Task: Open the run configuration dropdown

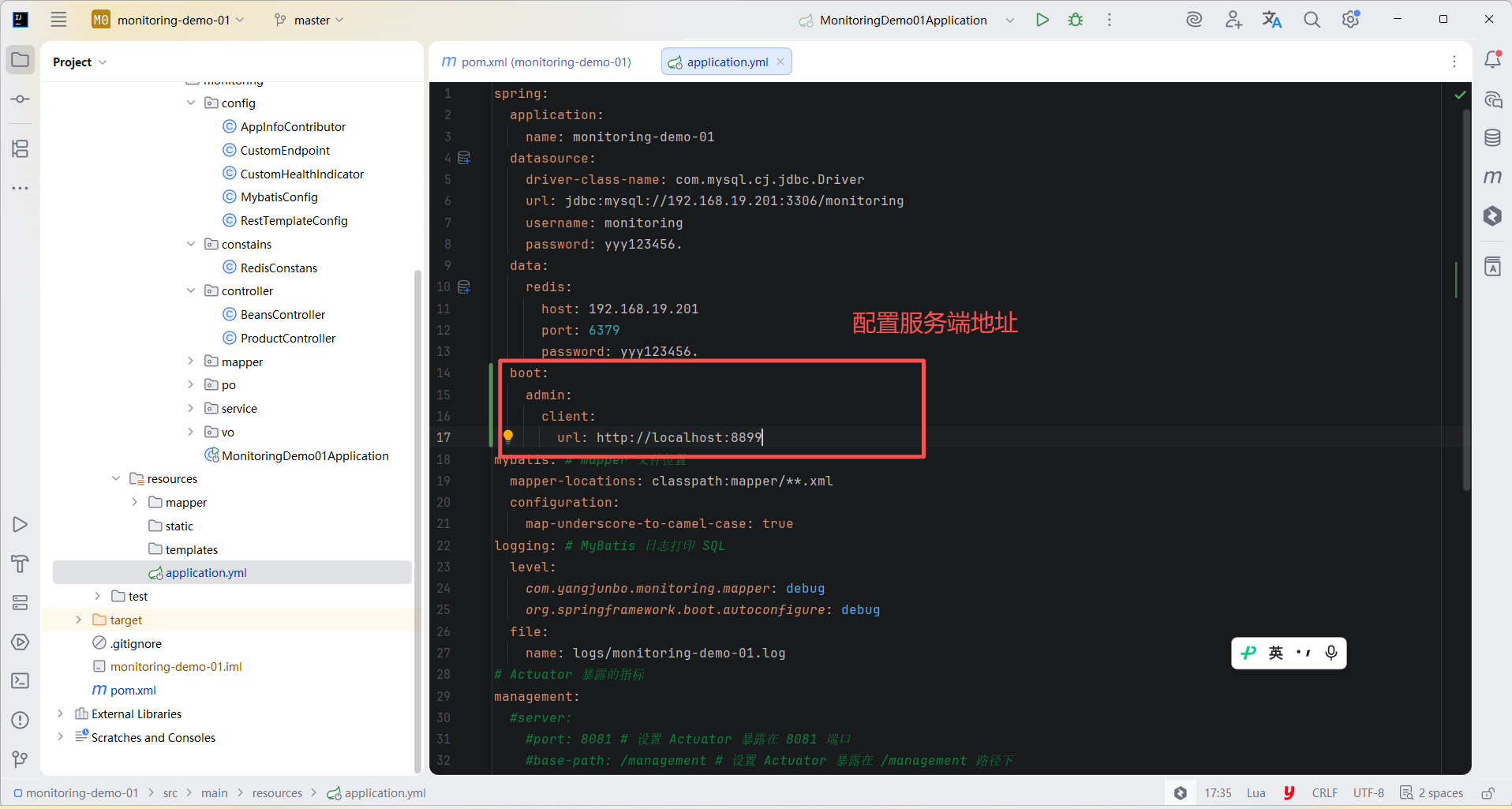Action: (x=1009, y=20)
